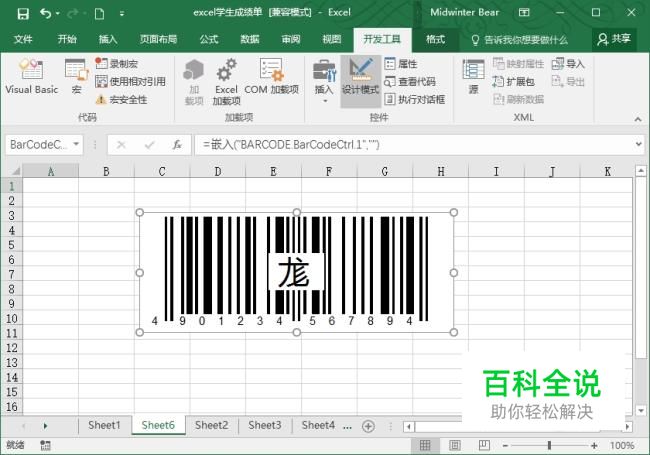Switch to the 页面布局 ribbon tab
The width and height of the screenshot is (650, 455).
[x=158, y=39]
